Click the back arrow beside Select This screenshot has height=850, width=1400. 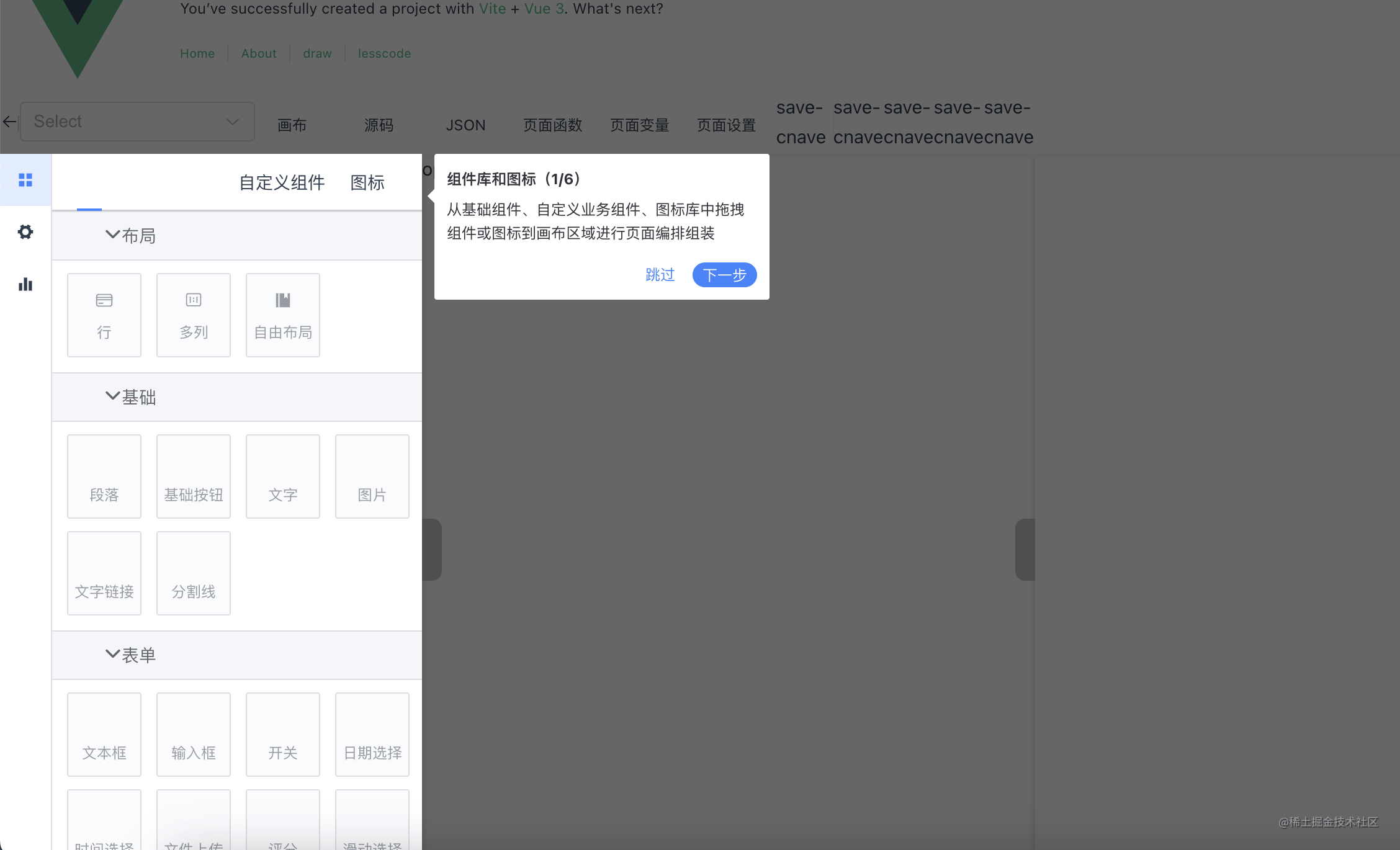[x=9, y=122]
